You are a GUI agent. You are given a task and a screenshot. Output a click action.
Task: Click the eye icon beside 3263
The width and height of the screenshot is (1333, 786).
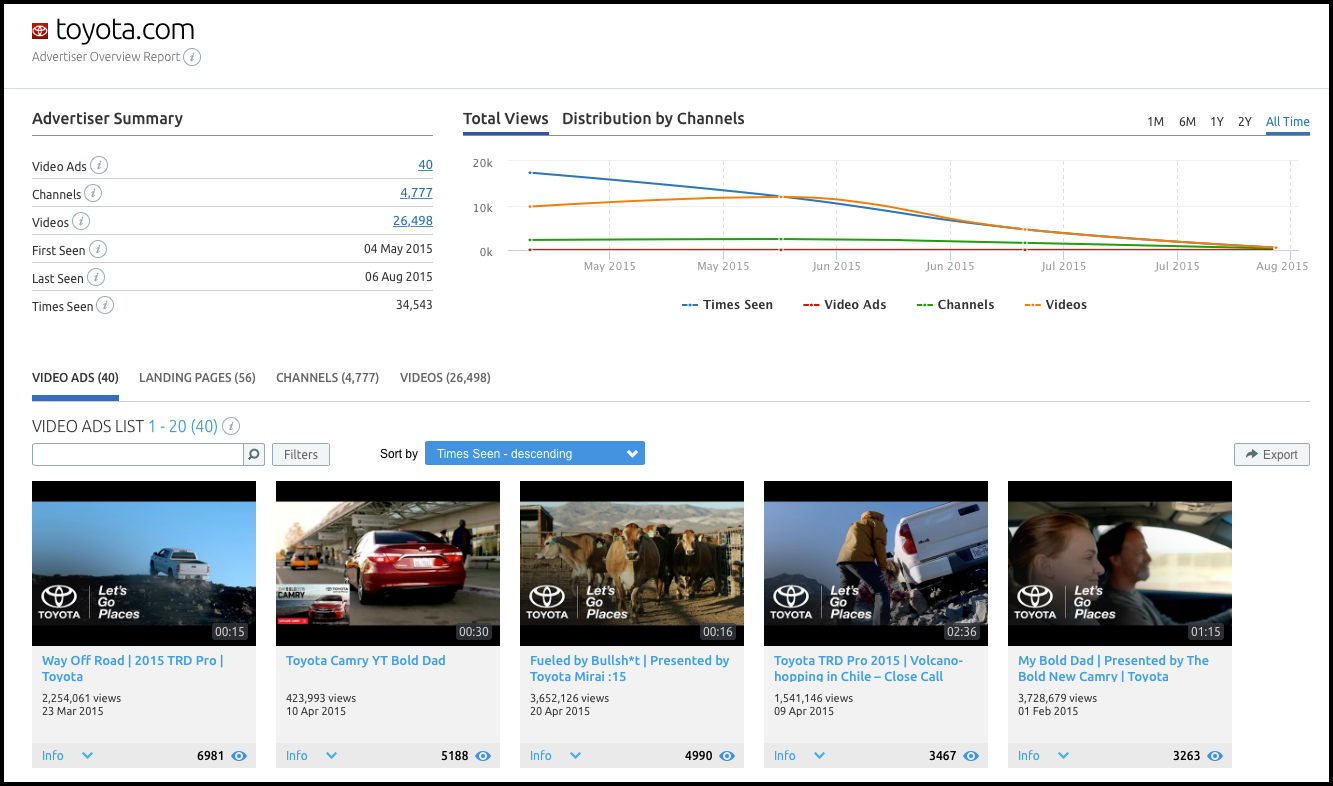(x=1215, y=756)
